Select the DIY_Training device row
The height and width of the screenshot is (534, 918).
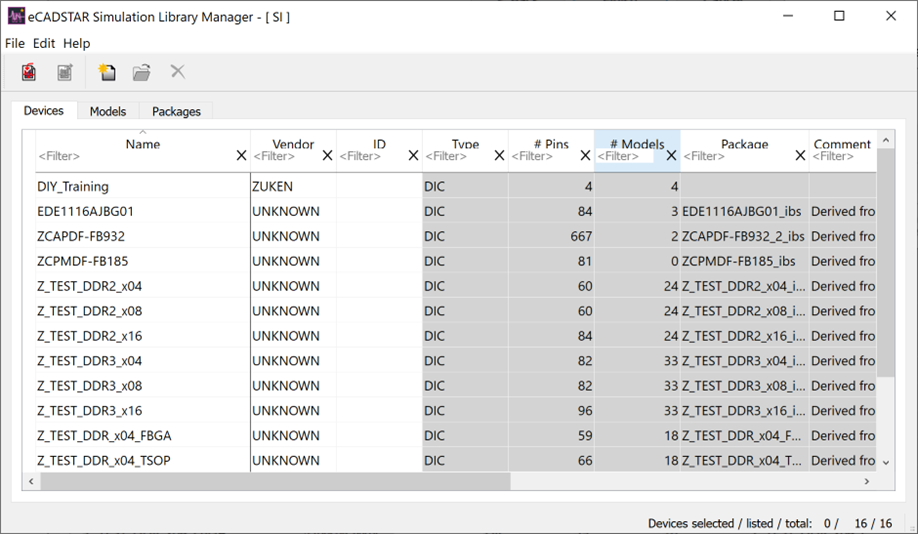point(456,186)
